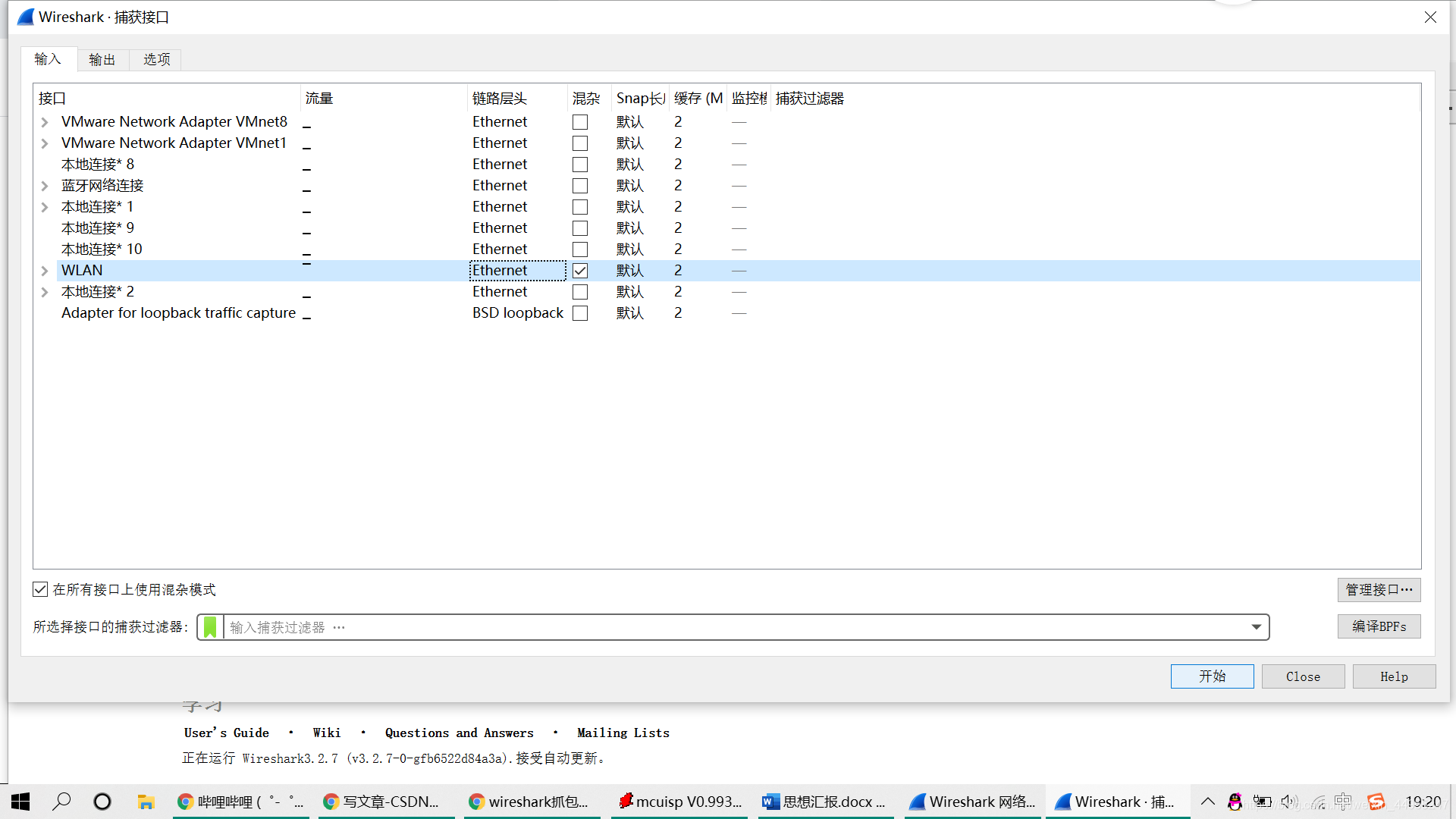Viewport: 1456px width, 819px height.
Task: Switch to the wireshark抓包 Chrome window
Action: coord(532,802)
